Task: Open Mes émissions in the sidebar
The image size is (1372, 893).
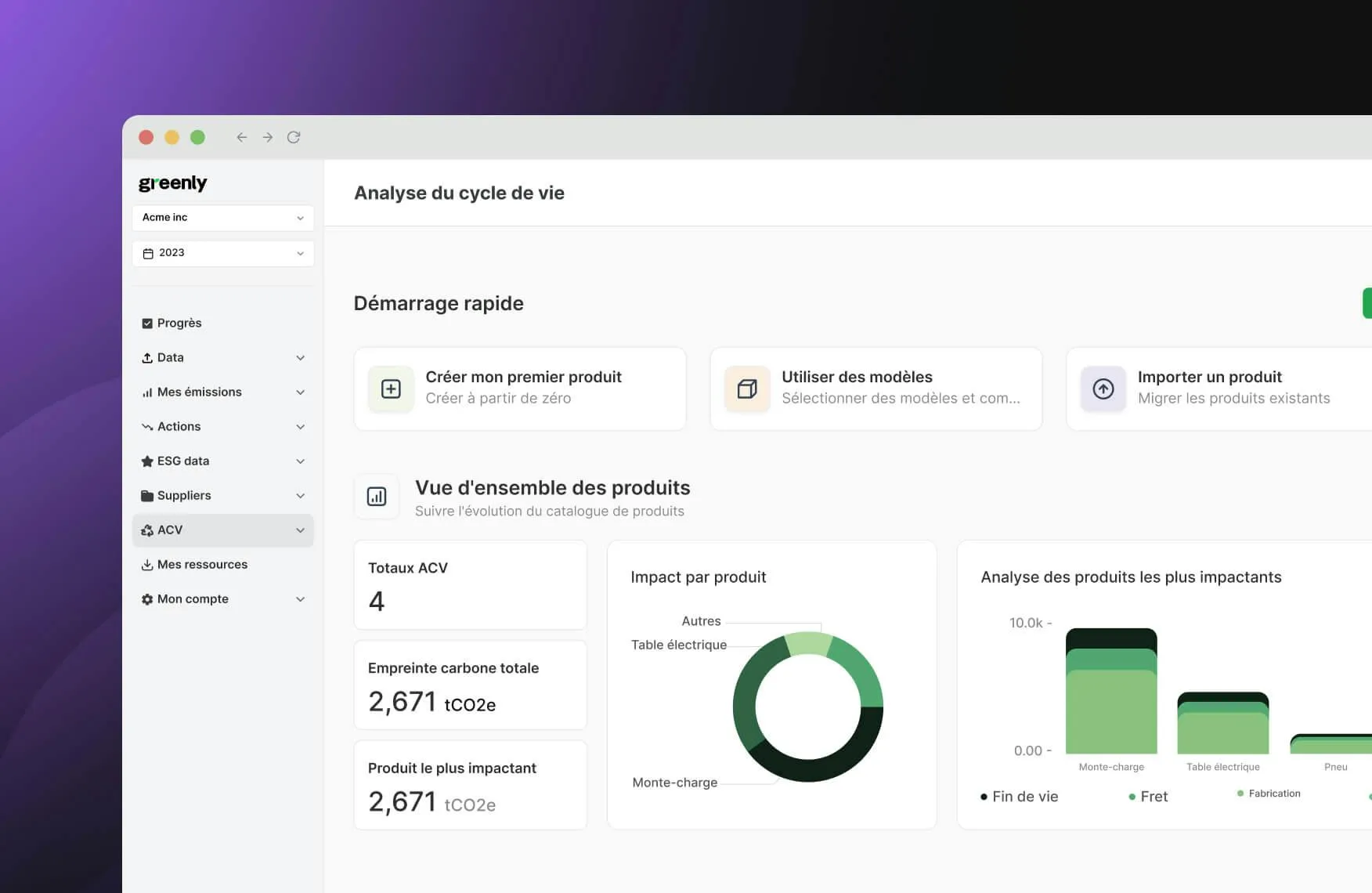Action: tap(223, 392)
